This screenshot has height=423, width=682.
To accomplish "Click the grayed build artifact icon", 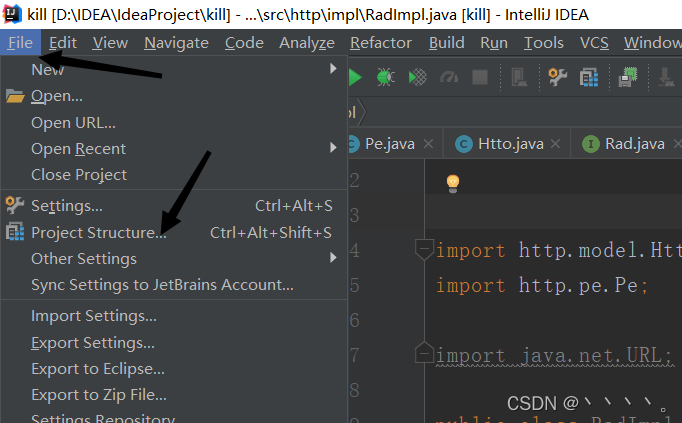I will 519,77.
